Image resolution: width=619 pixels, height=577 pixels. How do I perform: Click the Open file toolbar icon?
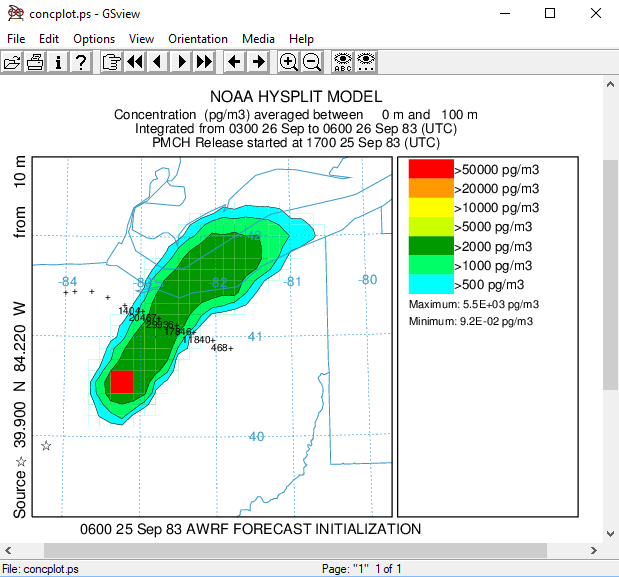[x=12, y=62]
